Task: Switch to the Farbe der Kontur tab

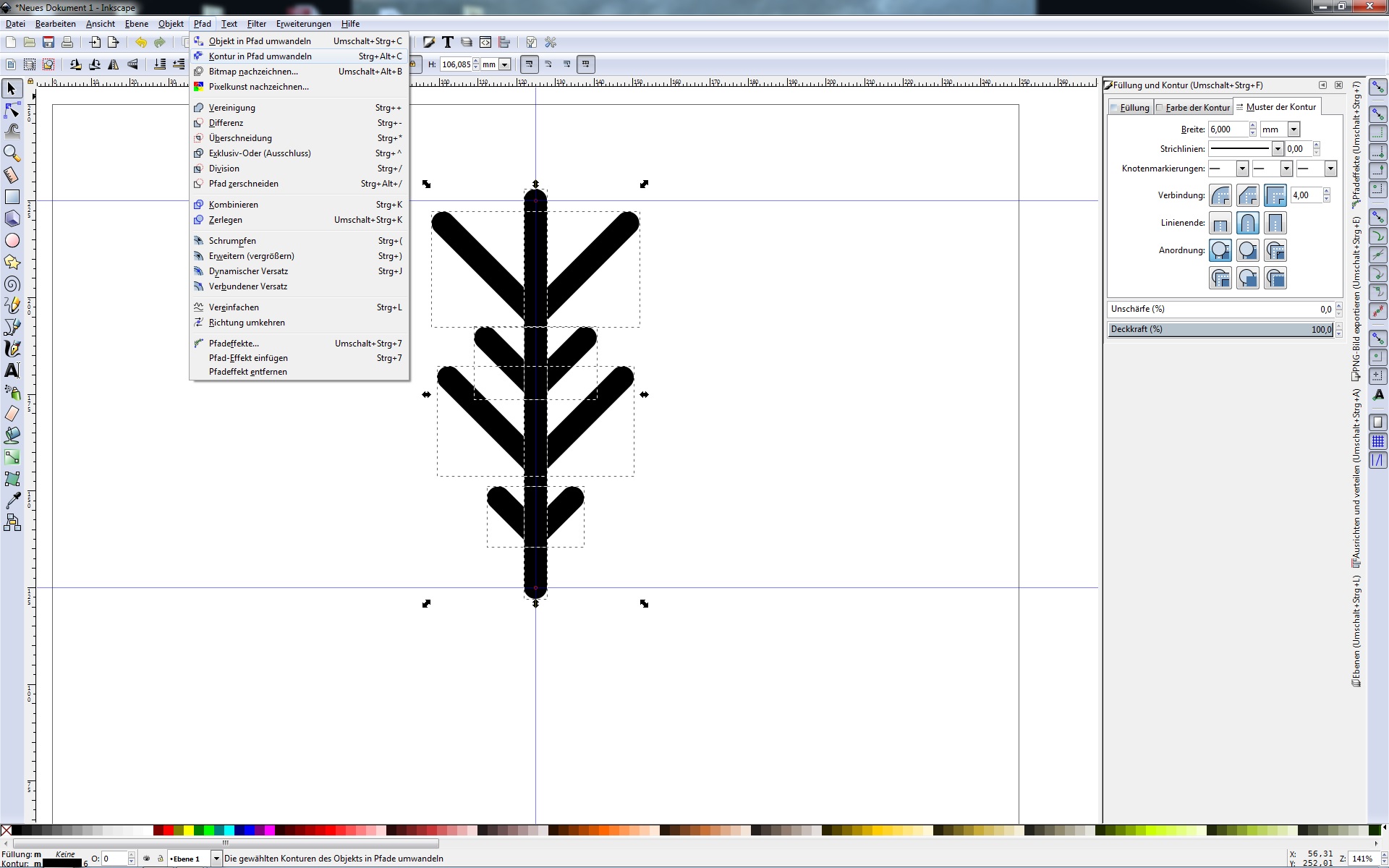Action: (1194, 108)
